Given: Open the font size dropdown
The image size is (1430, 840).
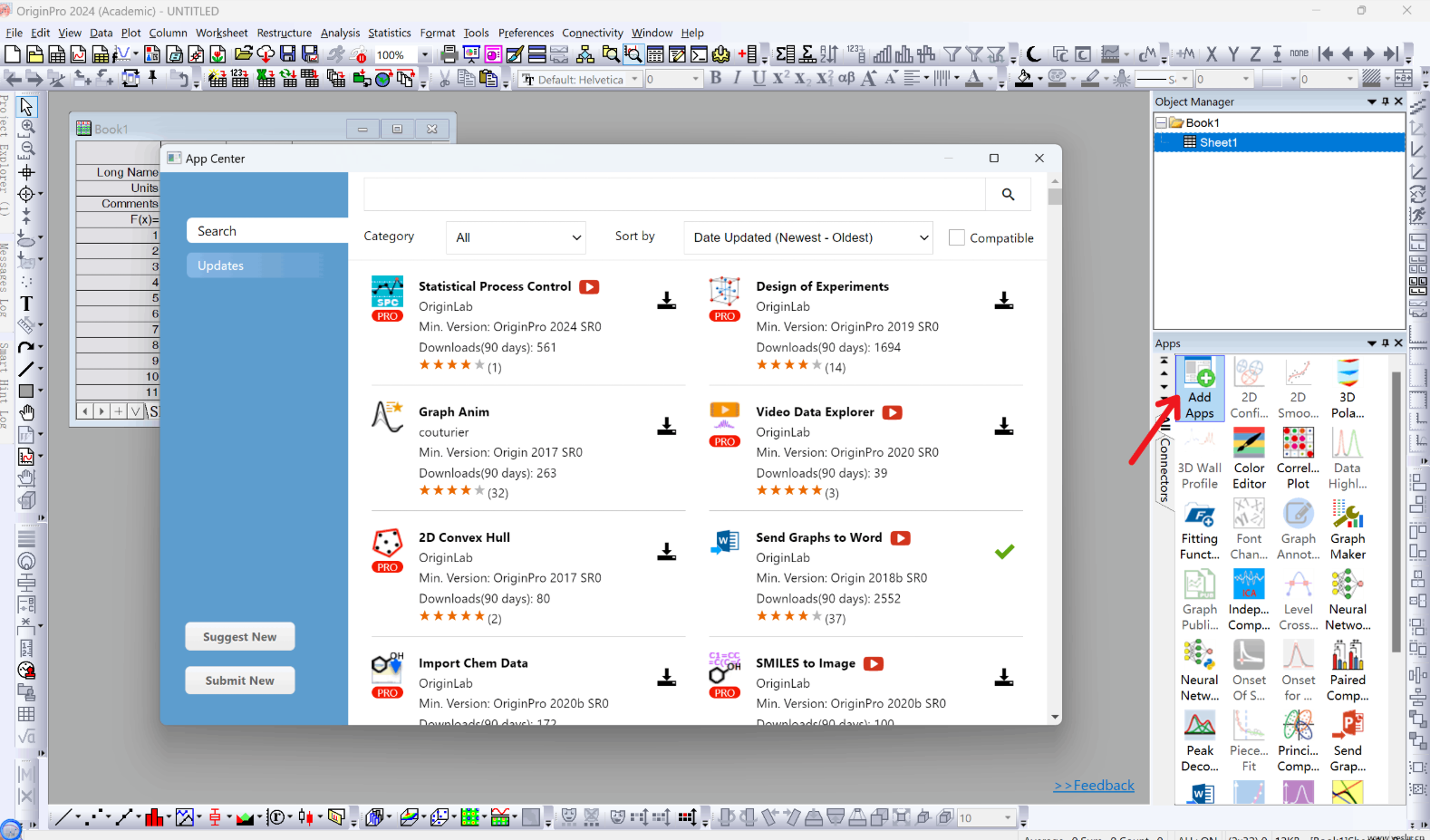Looking at the screenshot, I should (696, 80).
